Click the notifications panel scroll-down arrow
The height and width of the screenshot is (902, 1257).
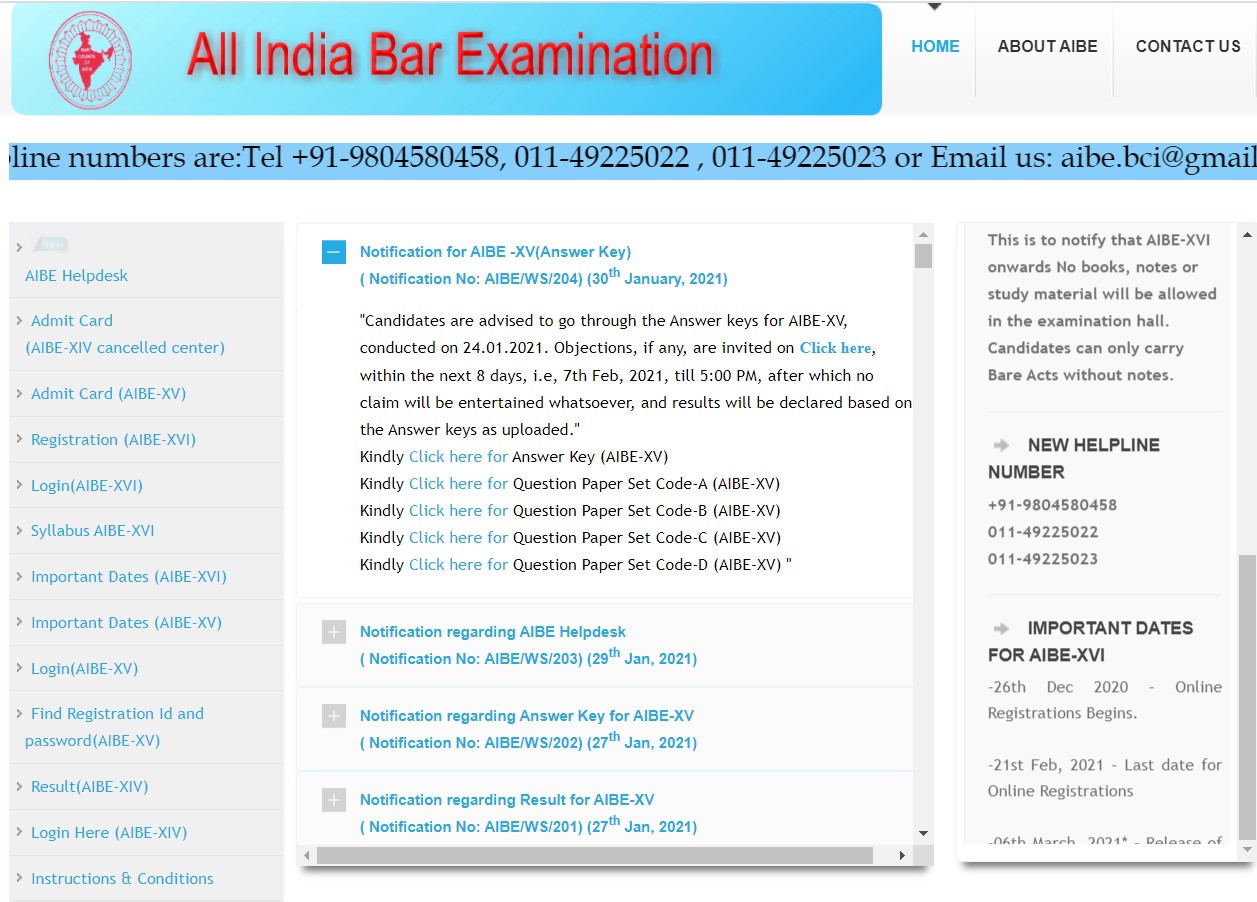pos(923,833)
